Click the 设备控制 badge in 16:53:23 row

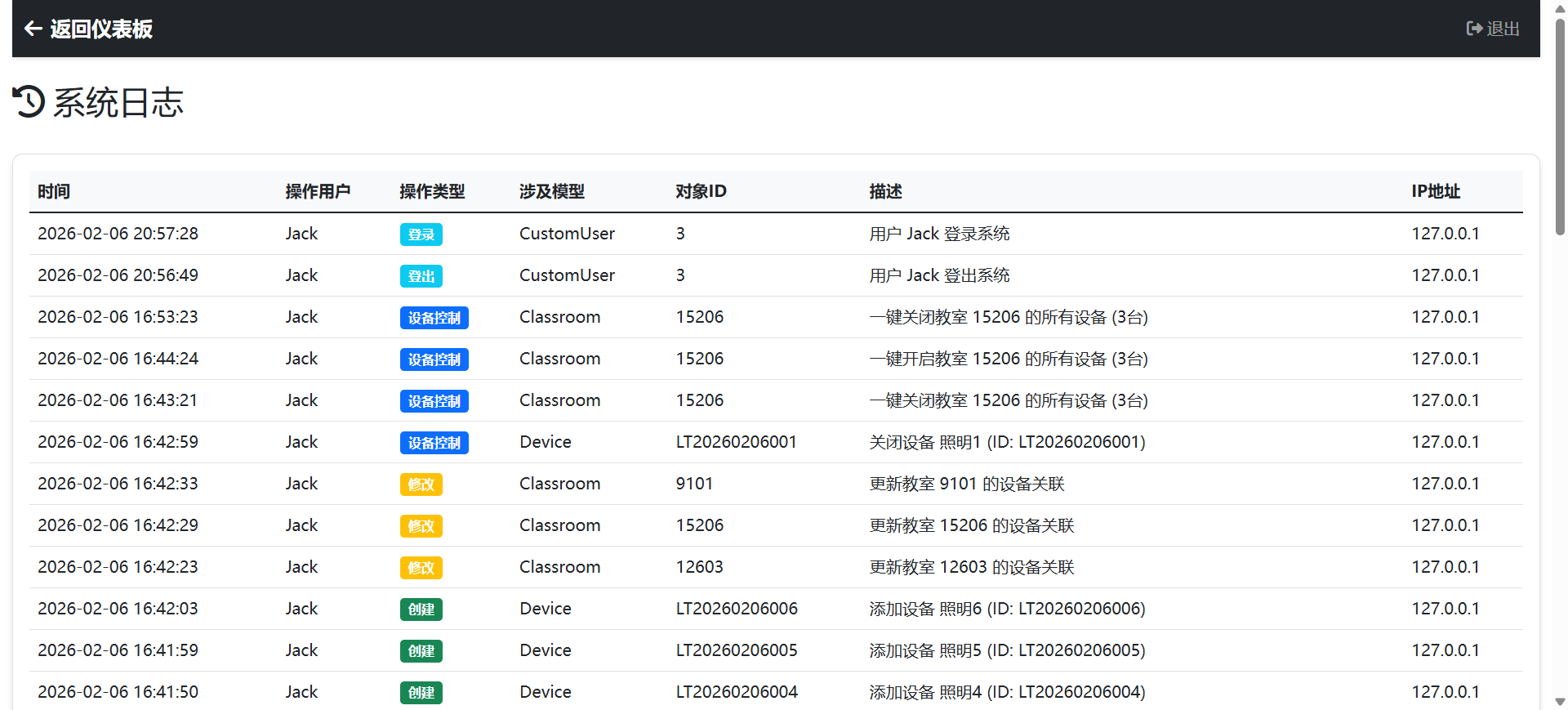point(434,318)
